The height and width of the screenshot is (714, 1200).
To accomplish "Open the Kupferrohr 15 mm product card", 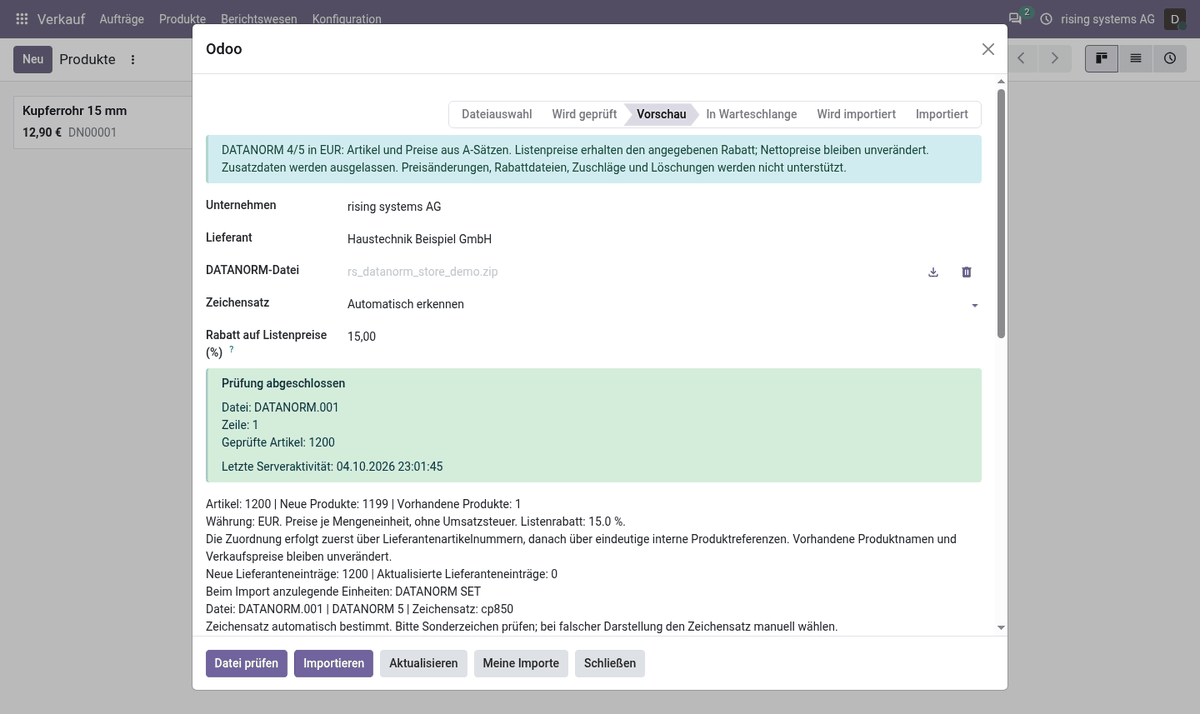I will click(x=103, y=121).
